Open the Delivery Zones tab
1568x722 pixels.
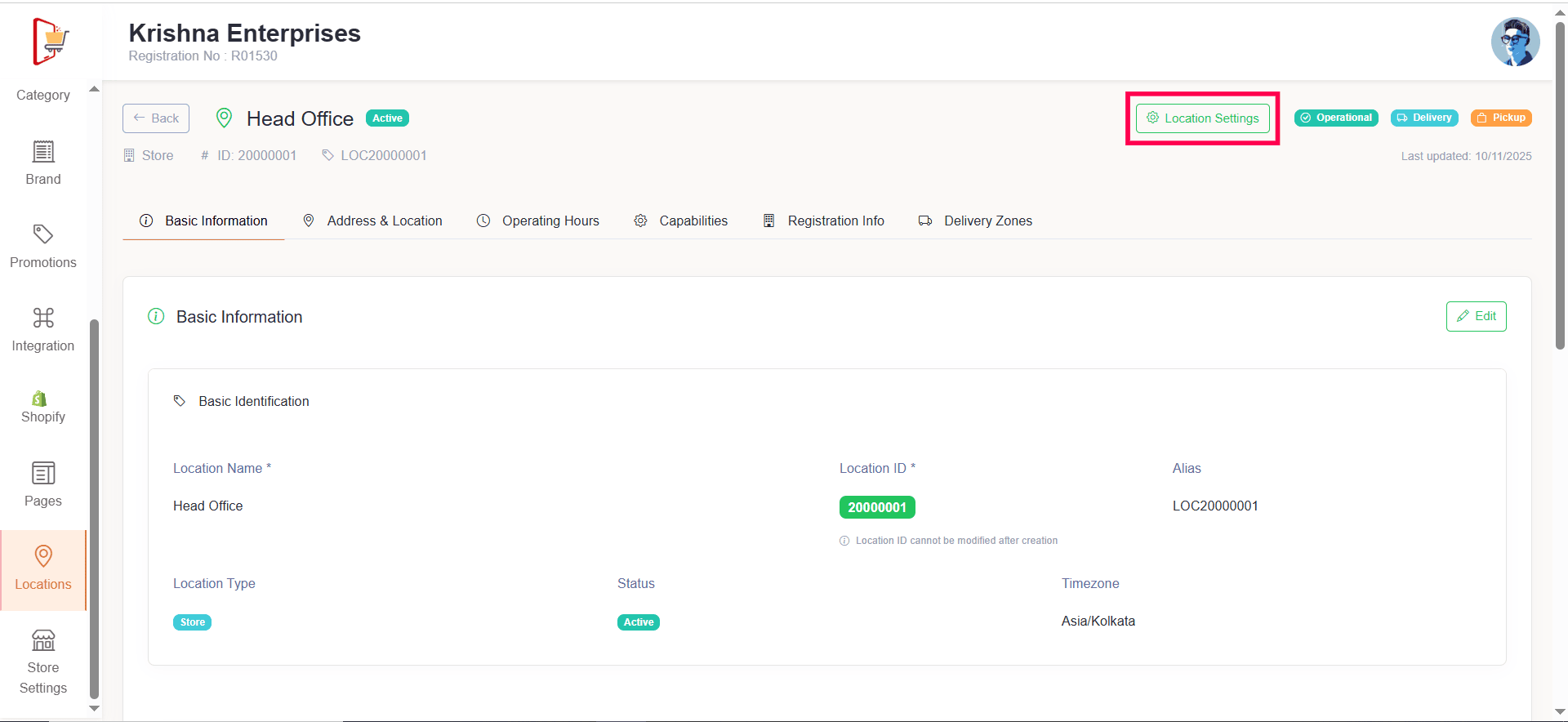976,221
